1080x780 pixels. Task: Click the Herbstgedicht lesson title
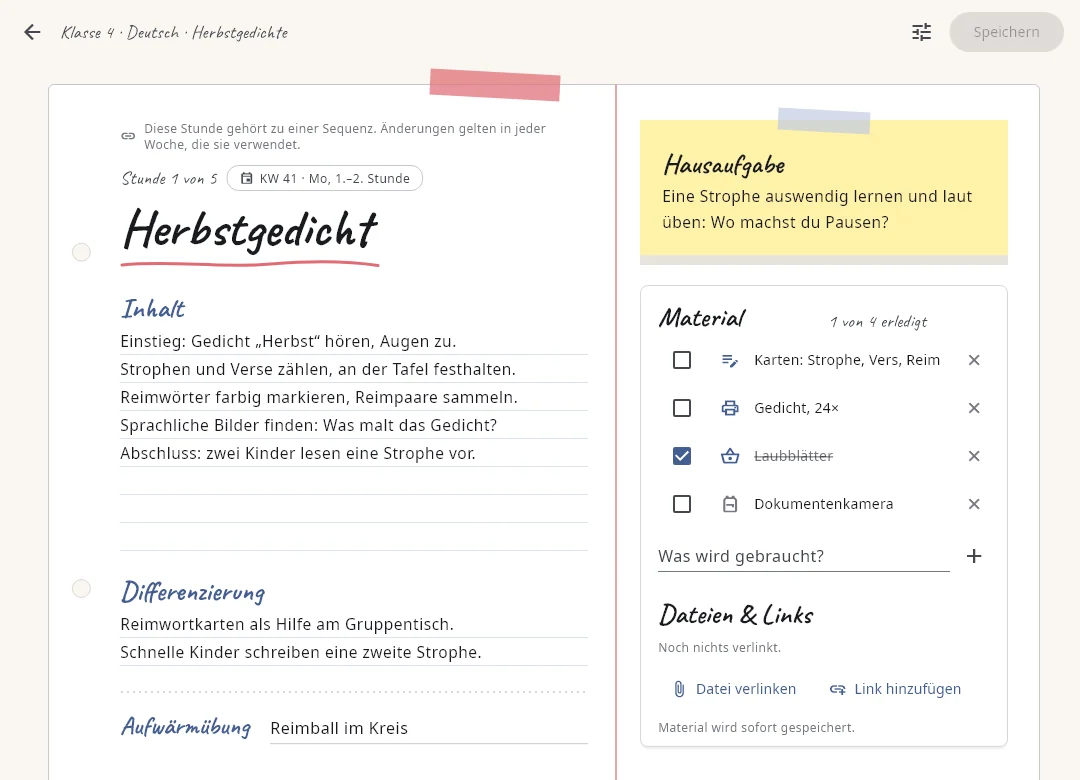tap(250, 230)
